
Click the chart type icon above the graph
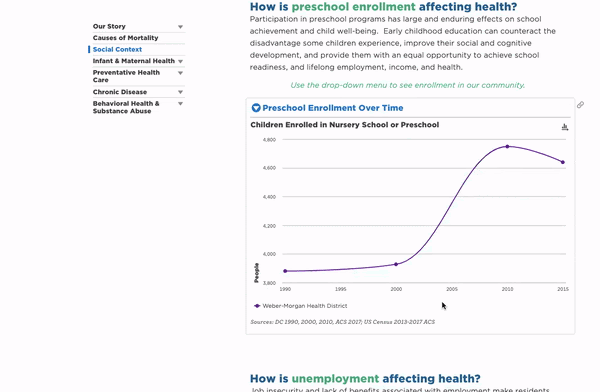pos(565,127)
